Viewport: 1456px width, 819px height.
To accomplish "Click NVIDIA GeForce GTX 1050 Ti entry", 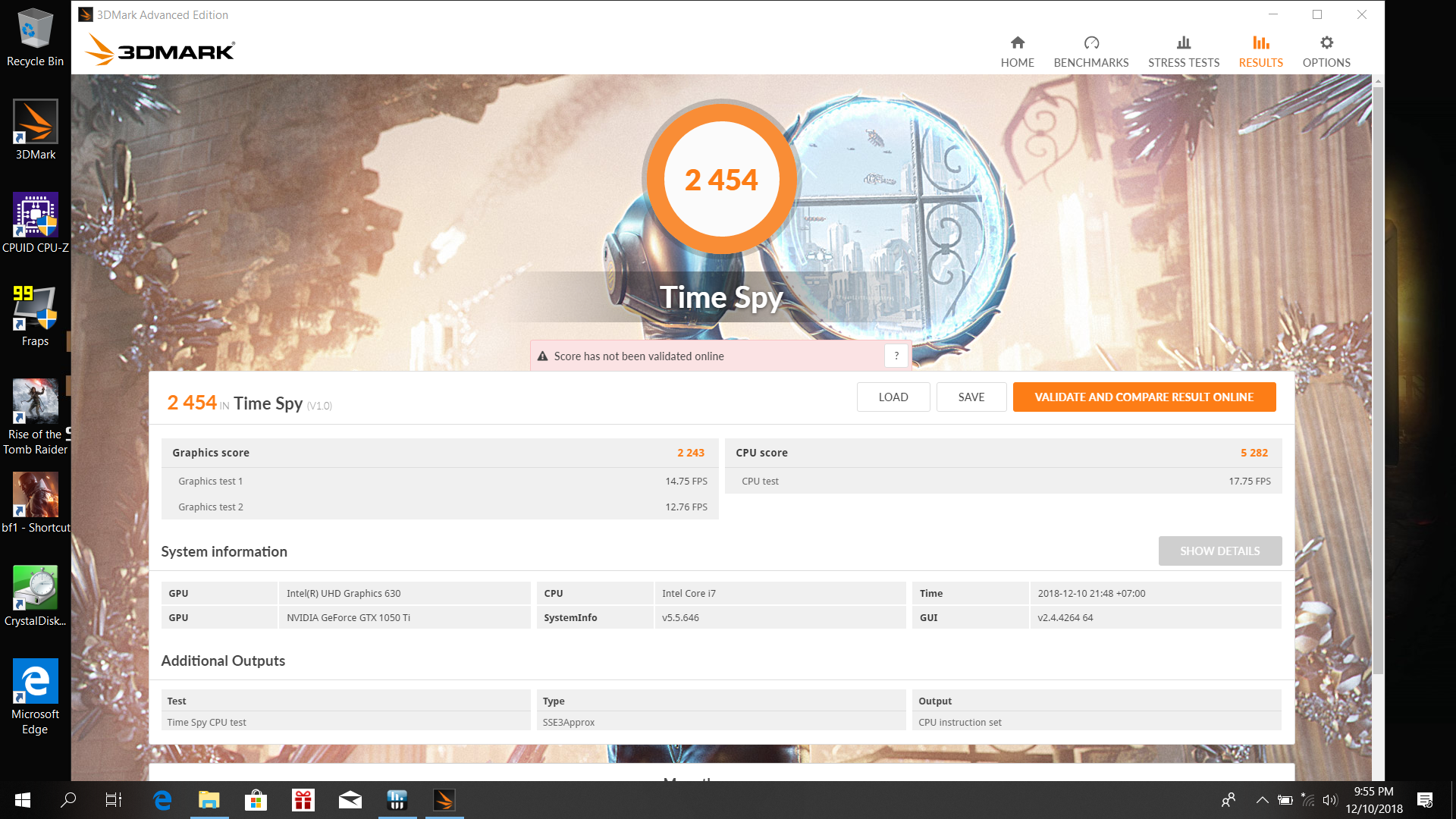I will pyautogui.click(x=348, y=617).
